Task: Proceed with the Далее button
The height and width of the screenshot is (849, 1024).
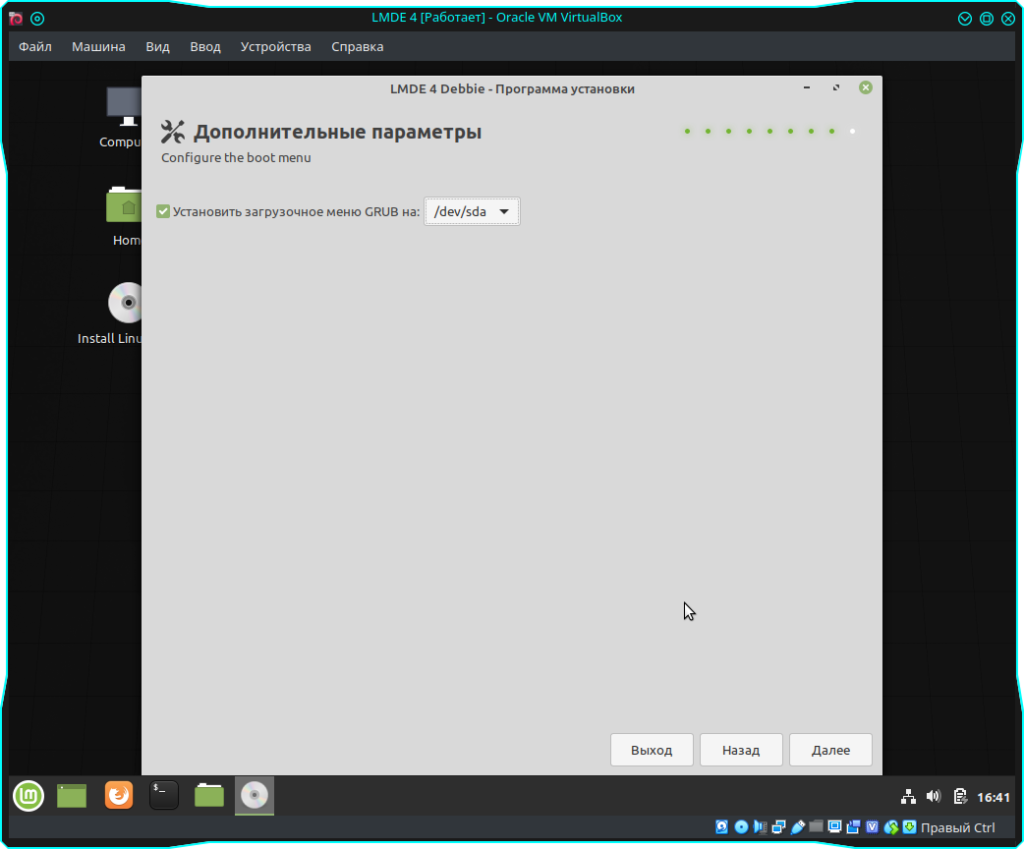Action: pos(831,750)
